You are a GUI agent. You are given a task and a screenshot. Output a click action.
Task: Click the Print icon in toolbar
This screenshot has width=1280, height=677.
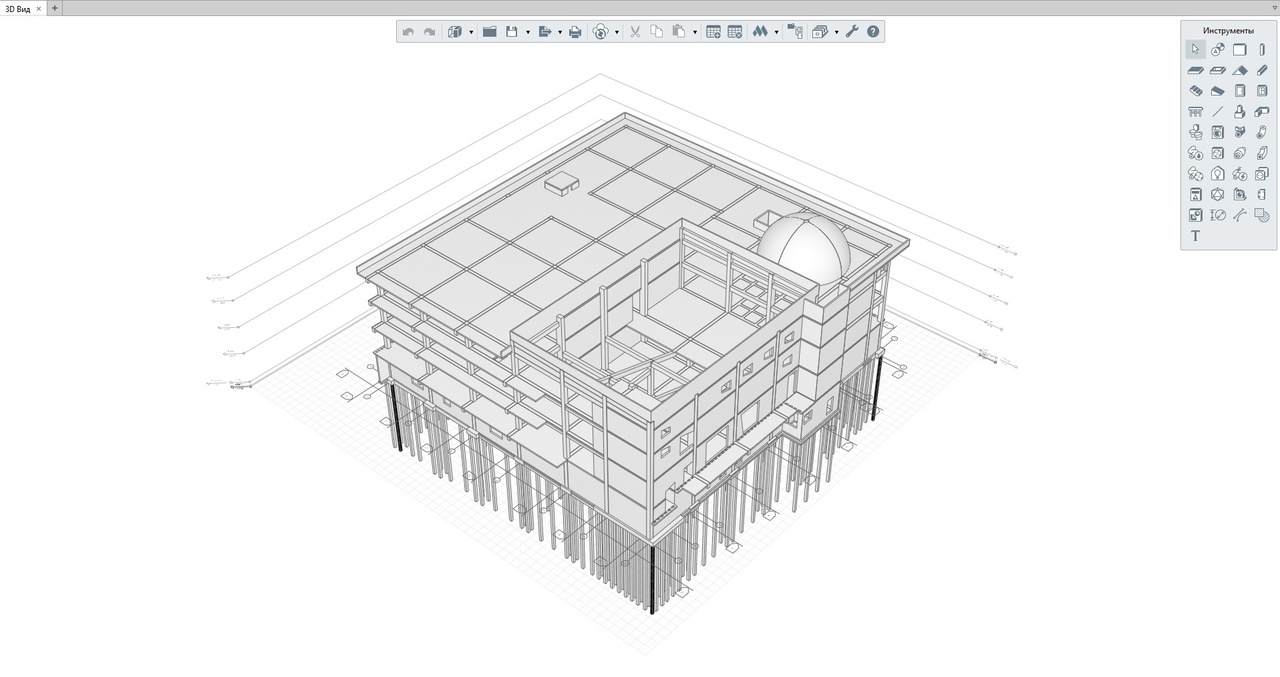(x=575, y=32)
